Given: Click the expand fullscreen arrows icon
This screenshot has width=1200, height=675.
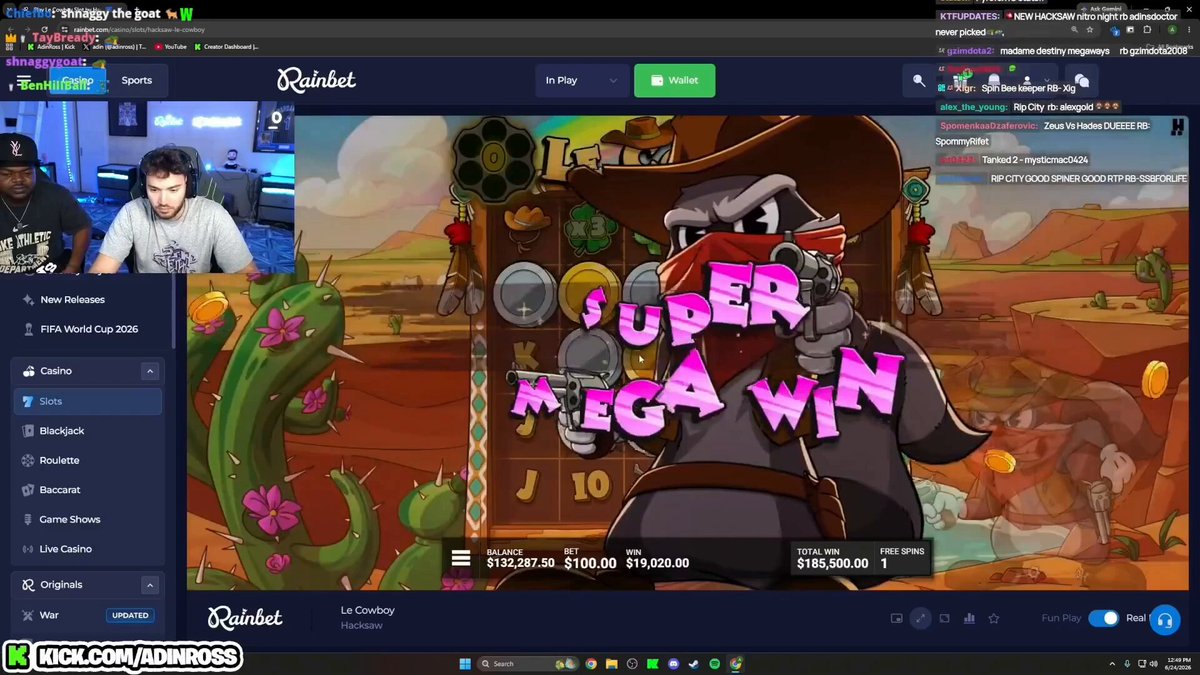Looking at the screenshot, I should 921,618.
